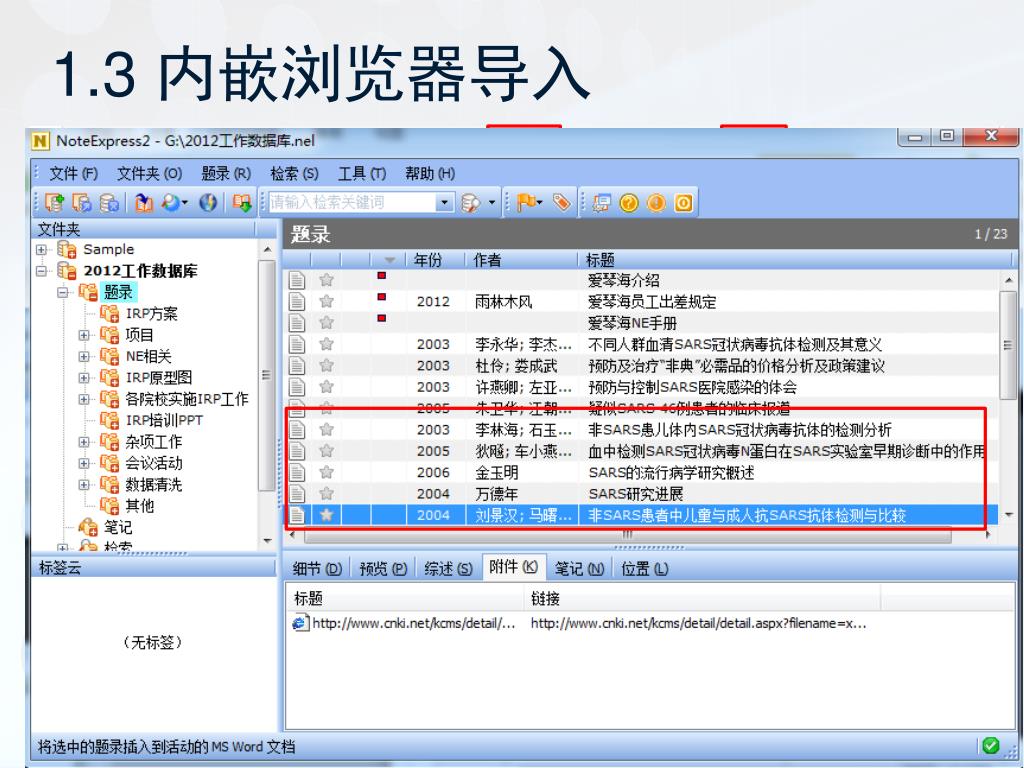Image resolution: width=1024 pixels, height=768 pixels.
Task: Expand the 项目 folder
Action: [x=84, y=335]
